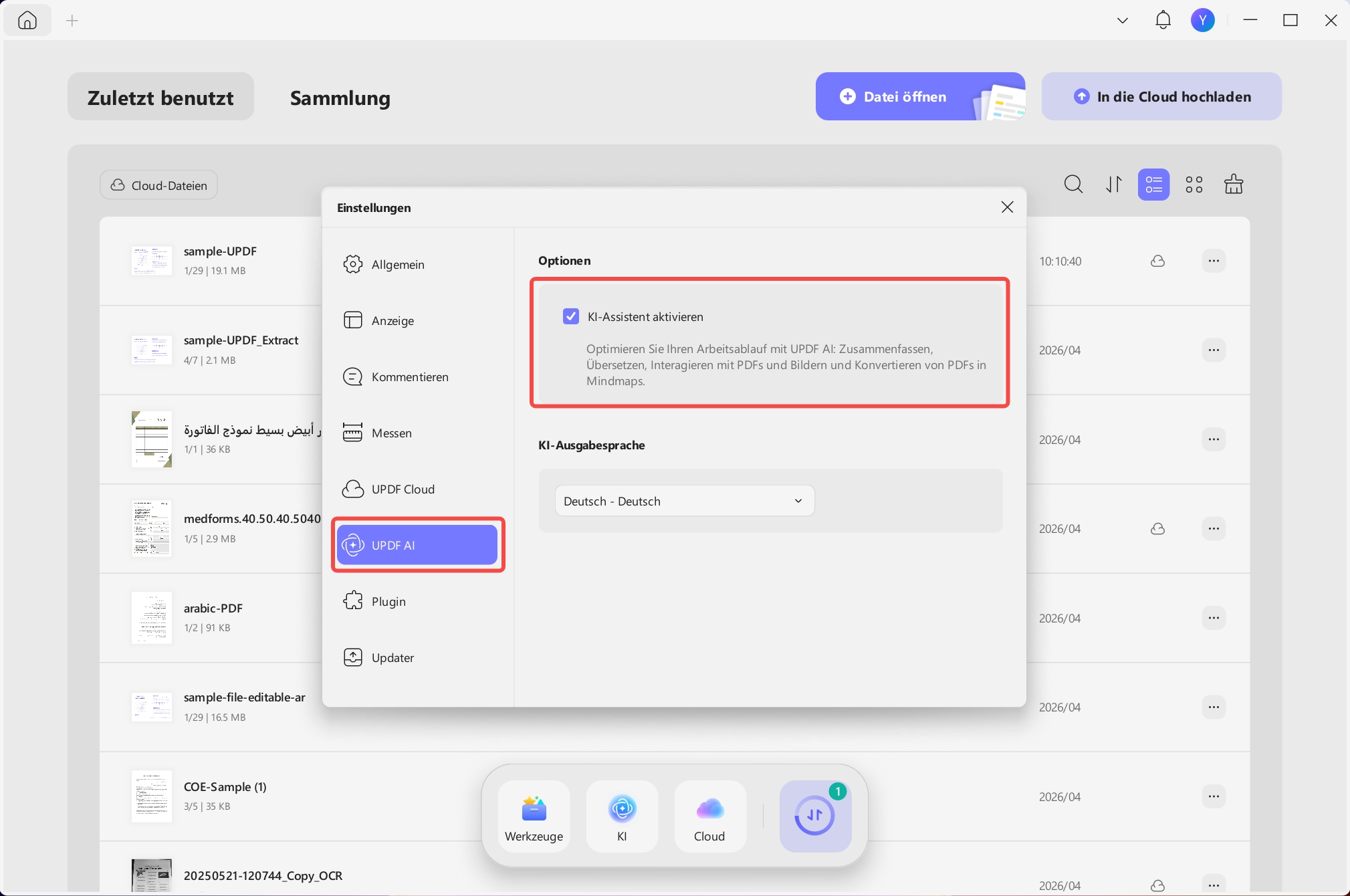Open KI-Ausgabesprache Deutsch dropdown
The width and height of the screenshot is (1350, 896).
point(685,501)
